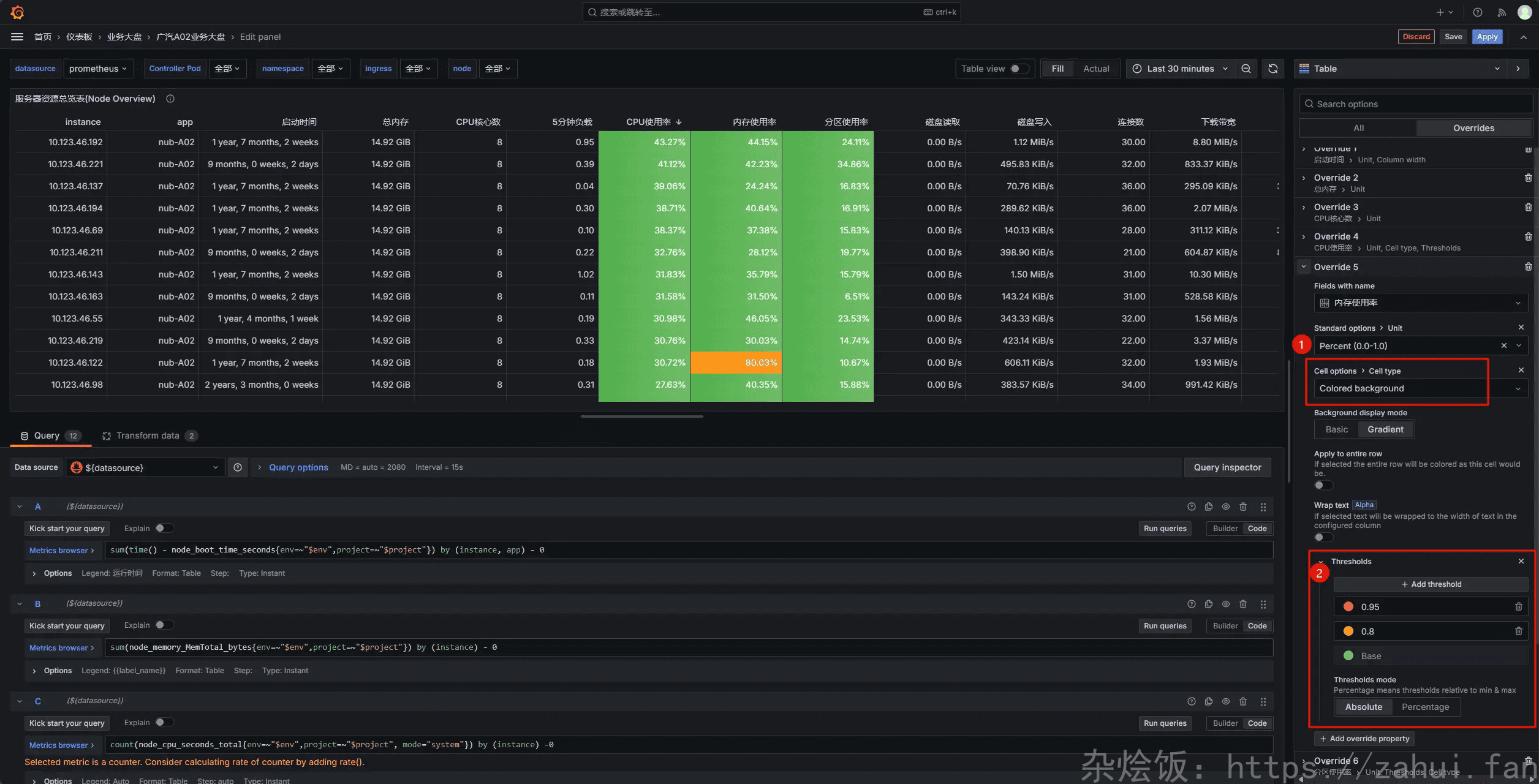The height and width of the screenshot is (784, 1539).
Task: Click the Grafana logo icon
Action: (x=17, y=12)
